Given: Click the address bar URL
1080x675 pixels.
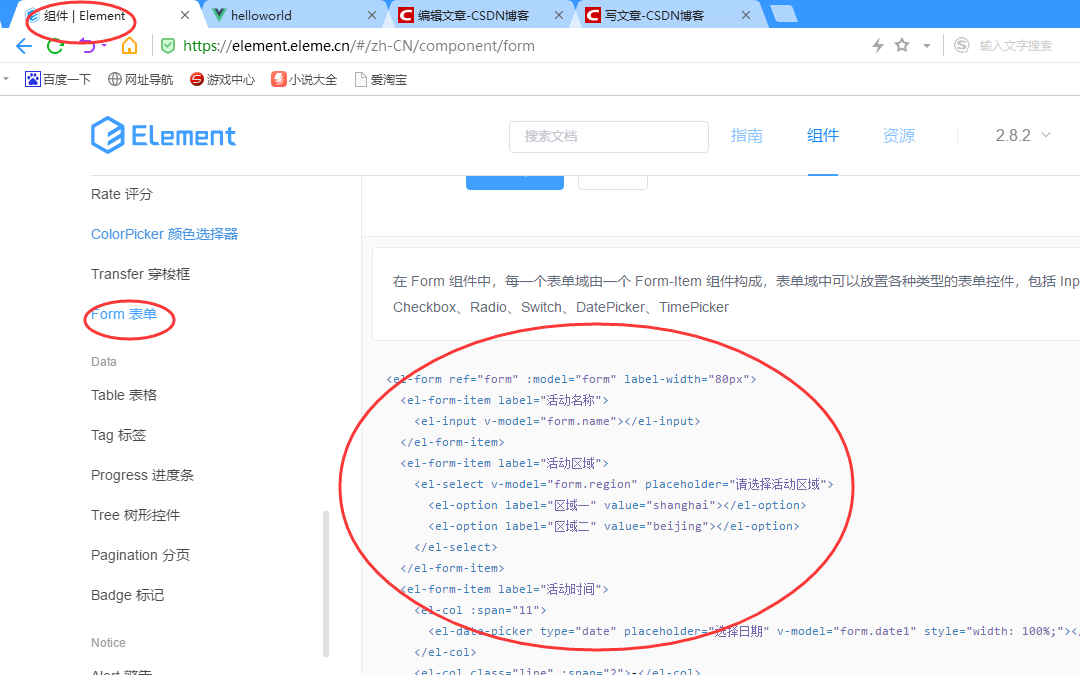Looking at the screenshot, I should pos(359,46).
